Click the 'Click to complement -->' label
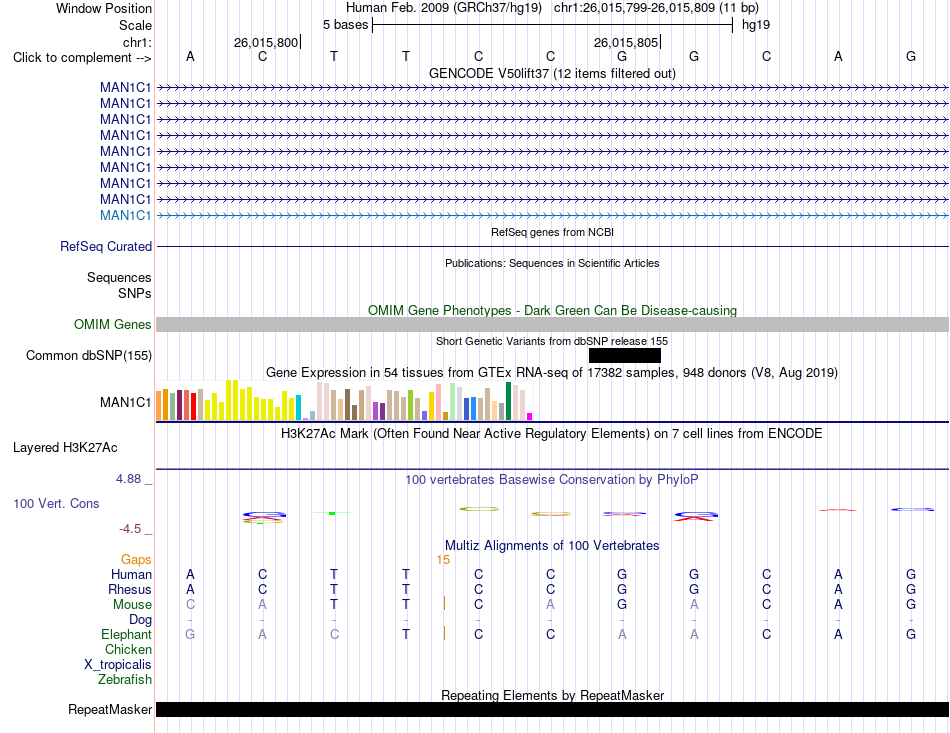The height and width of the screenshot is (733, 950). [82, 58]
